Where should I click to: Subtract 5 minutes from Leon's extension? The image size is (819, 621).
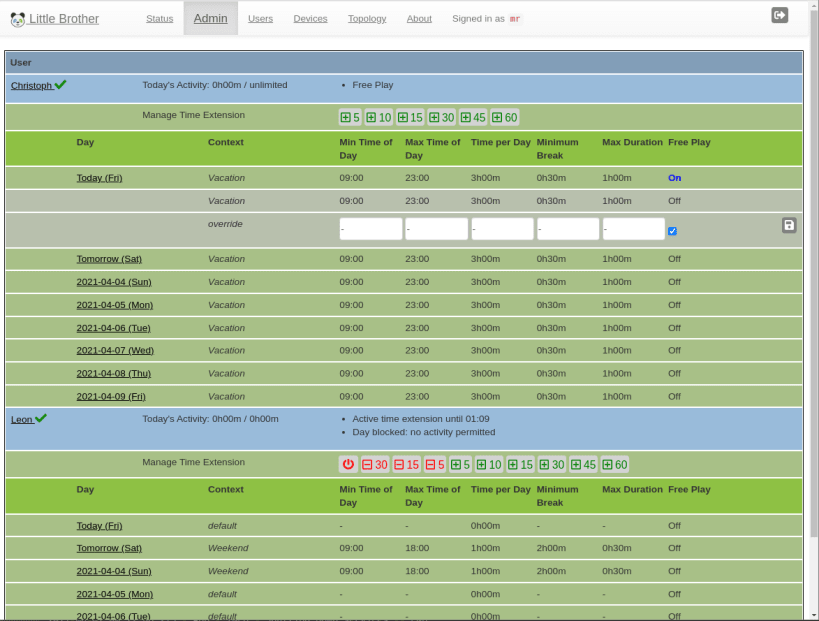point(435,464)
